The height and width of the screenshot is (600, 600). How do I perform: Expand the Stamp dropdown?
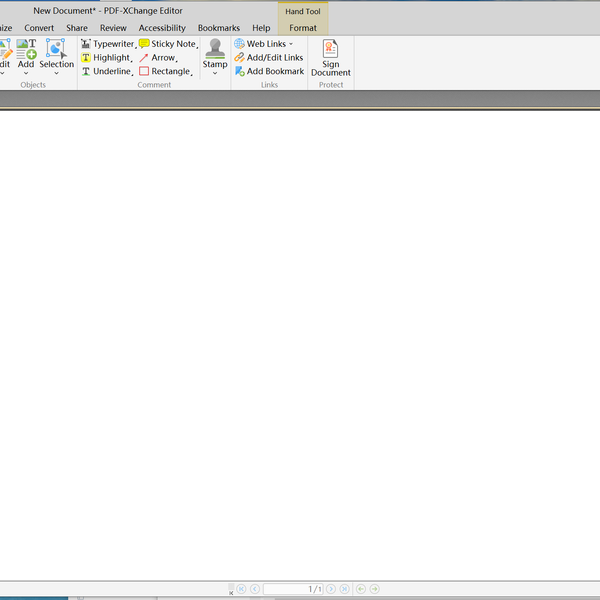[x=215, y=73]
